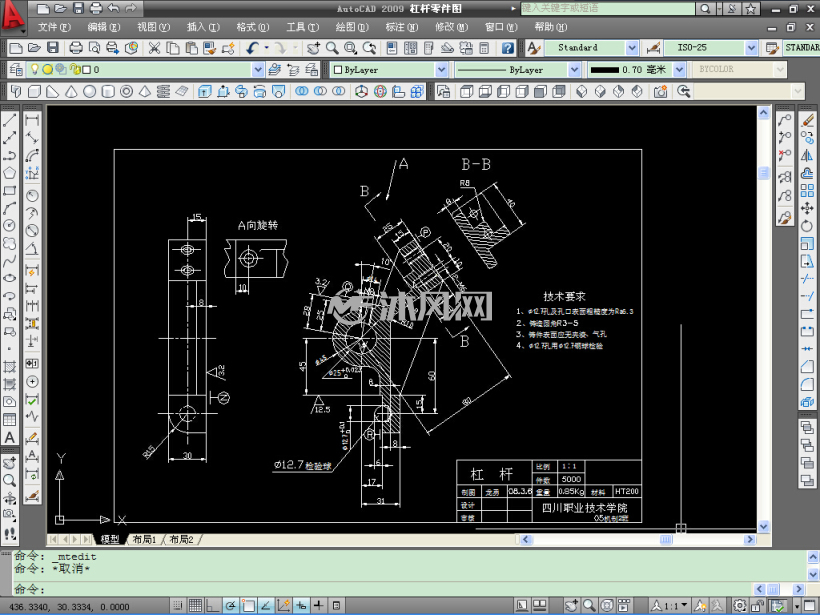Click the Torus solid tool

127,92
